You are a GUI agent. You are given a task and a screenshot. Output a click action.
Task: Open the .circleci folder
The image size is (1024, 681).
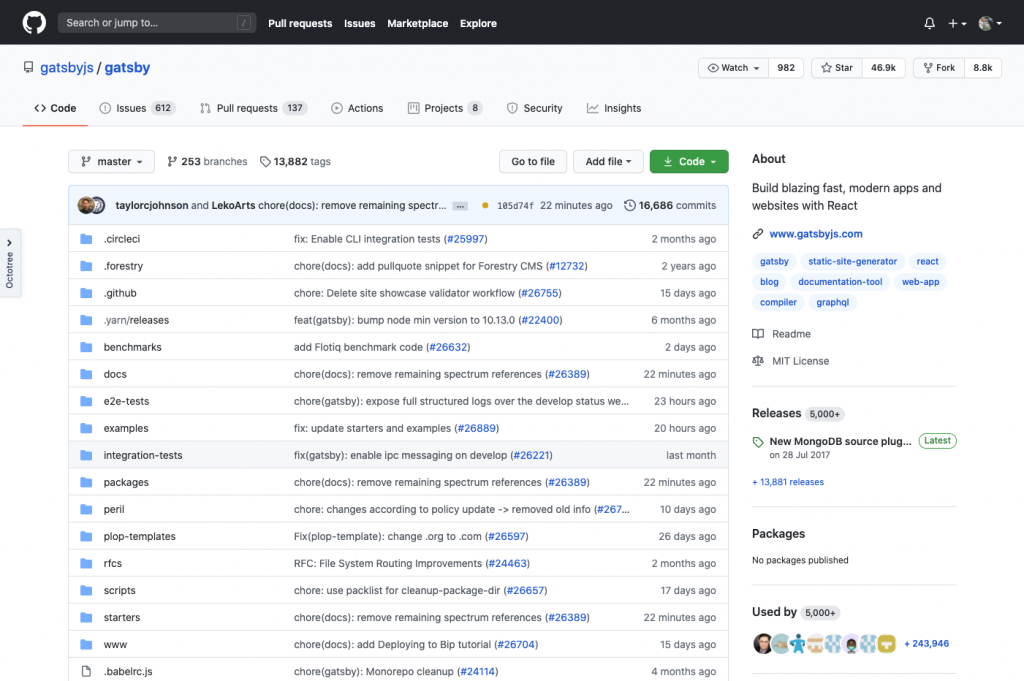tap(121, 239)
